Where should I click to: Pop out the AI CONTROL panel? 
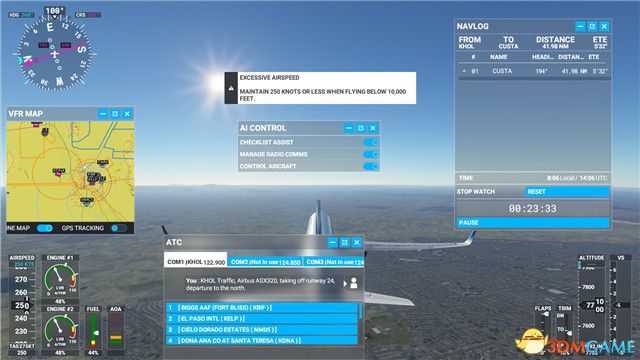point(361,128)
